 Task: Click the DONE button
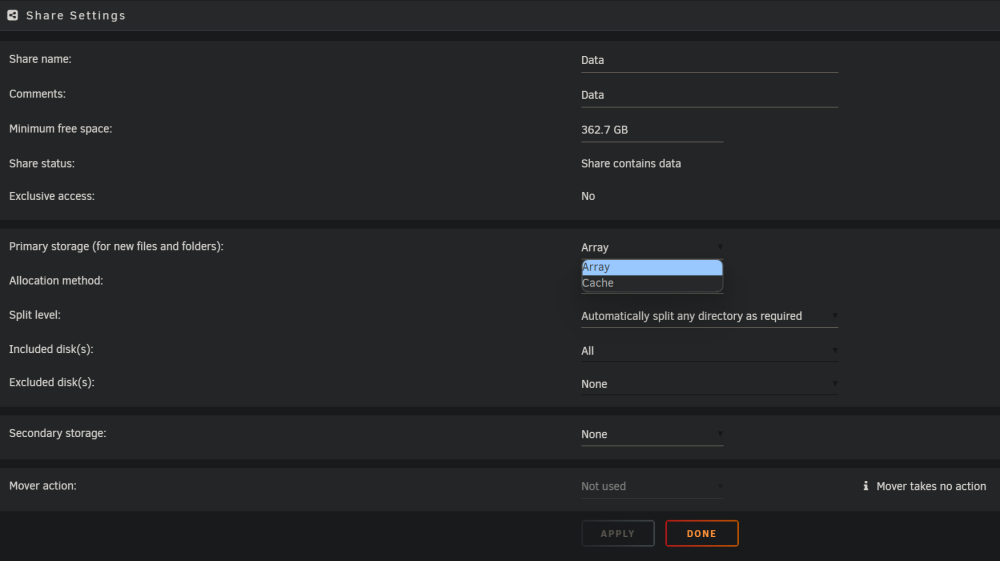(x=702, y=534)
